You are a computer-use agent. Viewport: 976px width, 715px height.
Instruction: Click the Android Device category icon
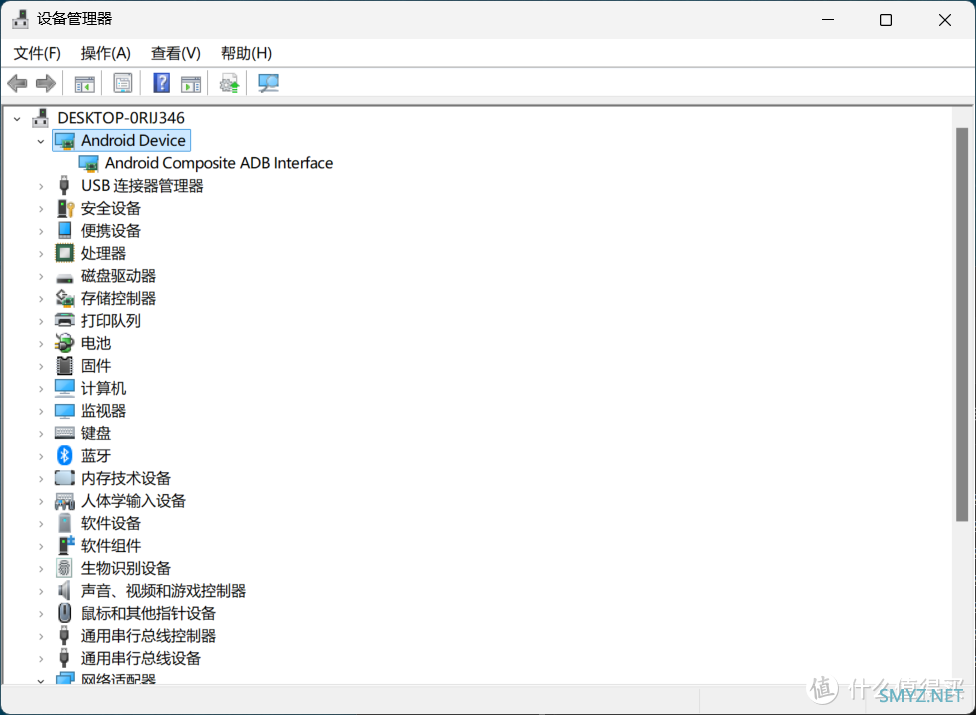click(x=65, y=141)
